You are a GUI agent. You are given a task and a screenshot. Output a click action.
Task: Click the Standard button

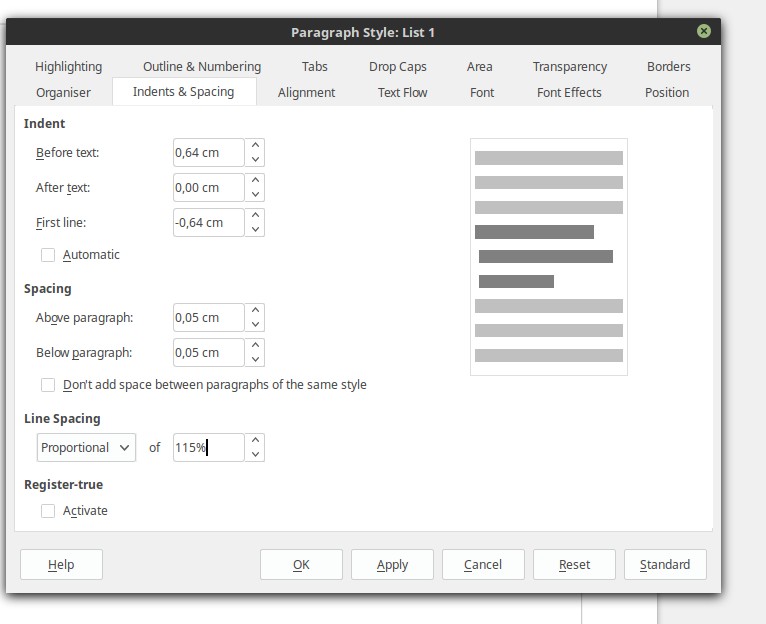[665, 564]
